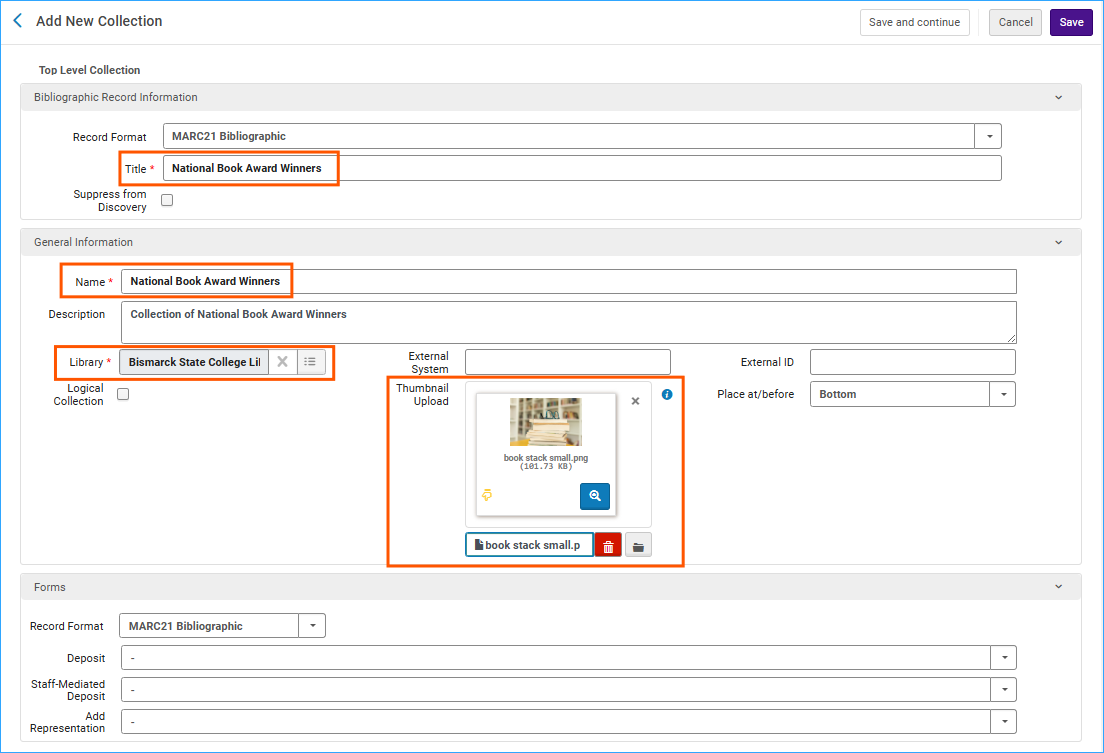Screen dimensions: 1104x753
Task: Browse for a file with the folder icon
Action: click(638, 544)
